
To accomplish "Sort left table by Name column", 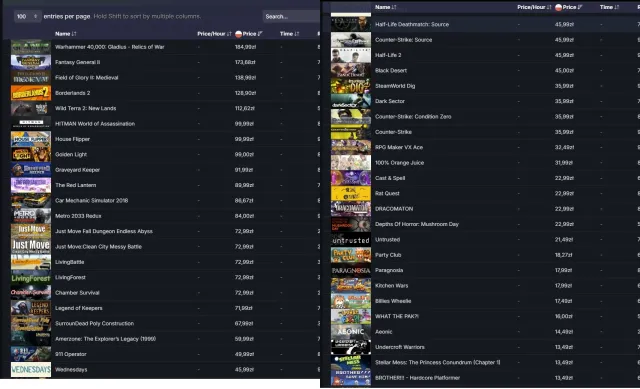I will [66, 34].
